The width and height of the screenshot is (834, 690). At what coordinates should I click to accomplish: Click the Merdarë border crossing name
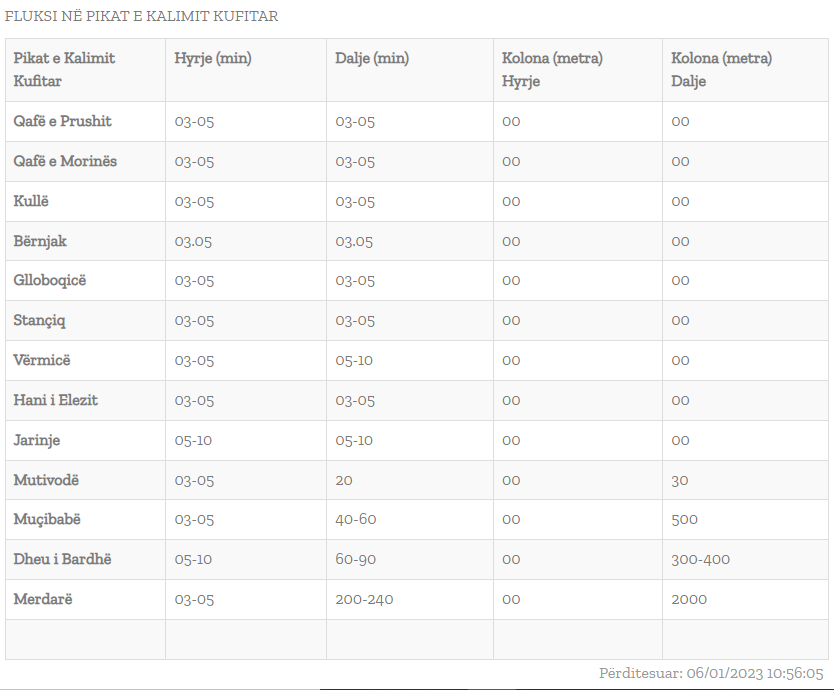tap(43, 599)
